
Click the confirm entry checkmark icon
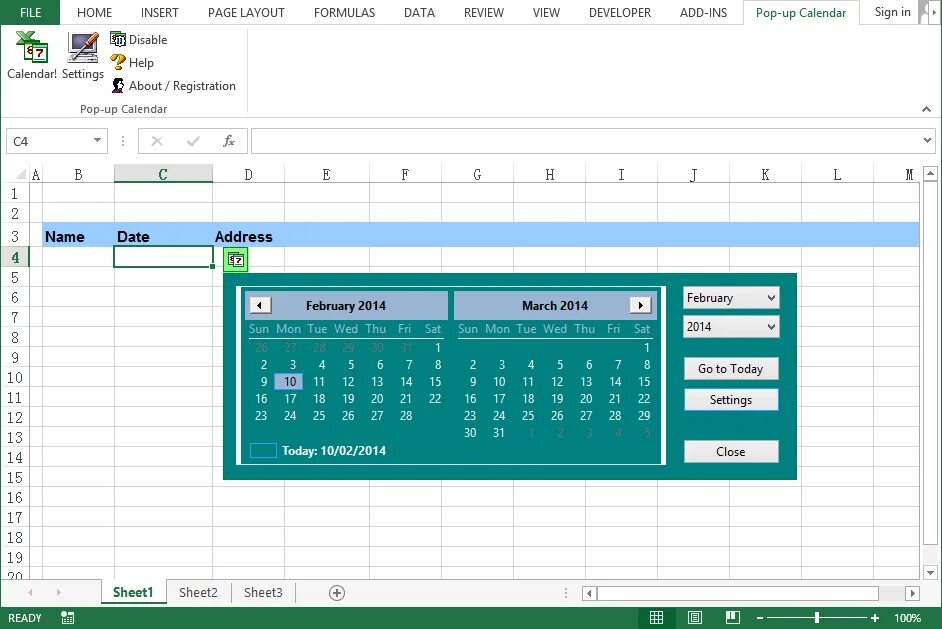193,141
